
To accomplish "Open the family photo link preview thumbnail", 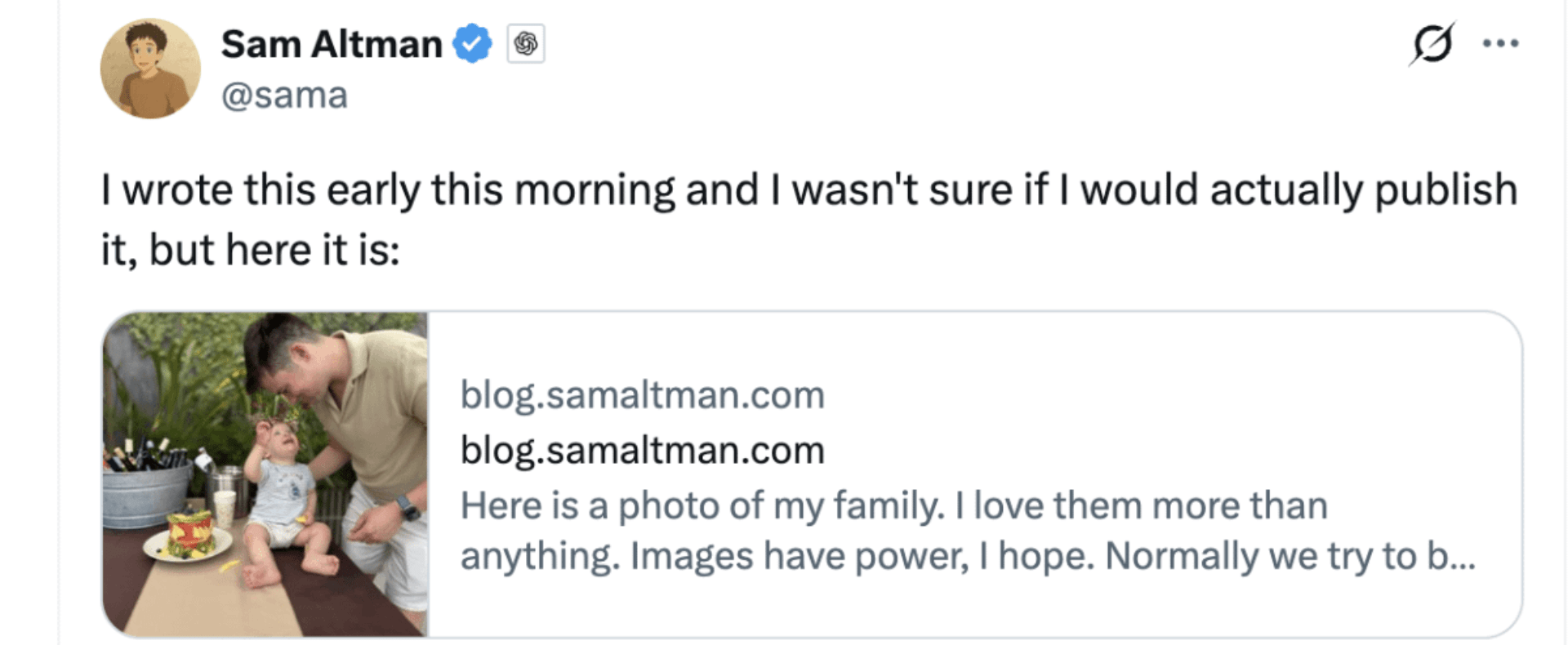I will (x=265, y=474).
